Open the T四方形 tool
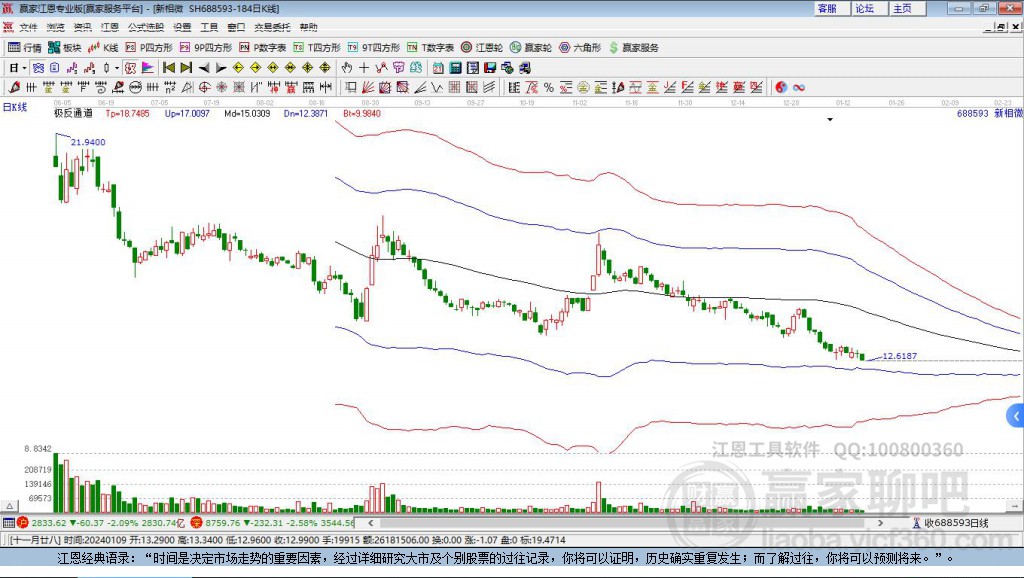The width and height of the screenshot is (1024, 578). 317,48
